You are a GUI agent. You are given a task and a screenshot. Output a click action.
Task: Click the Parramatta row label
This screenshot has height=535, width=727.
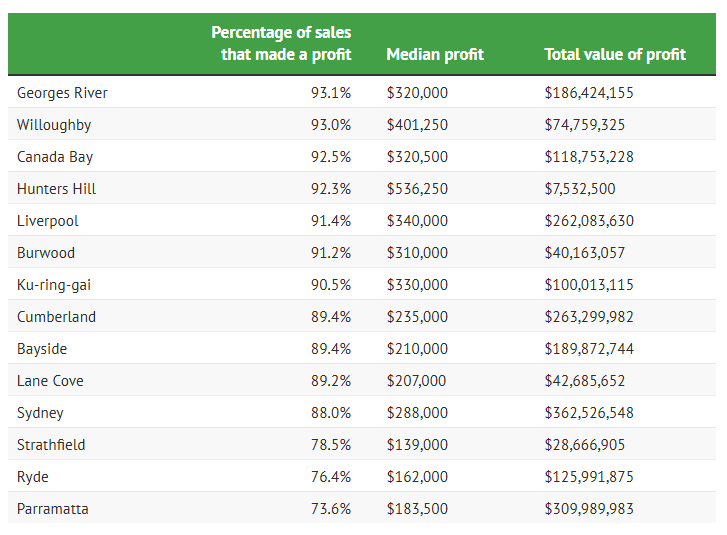[x=53, y=509]
